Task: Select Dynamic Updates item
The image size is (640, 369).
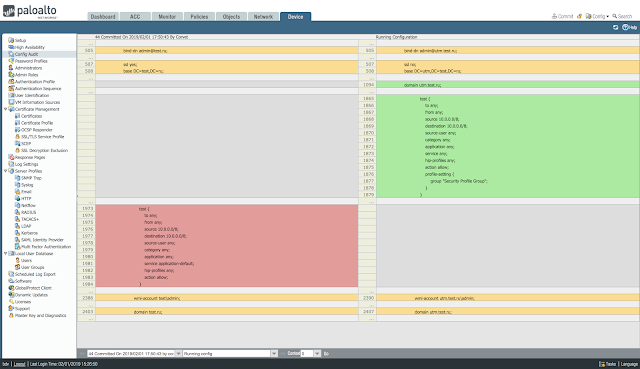Action: click(31, 295)
